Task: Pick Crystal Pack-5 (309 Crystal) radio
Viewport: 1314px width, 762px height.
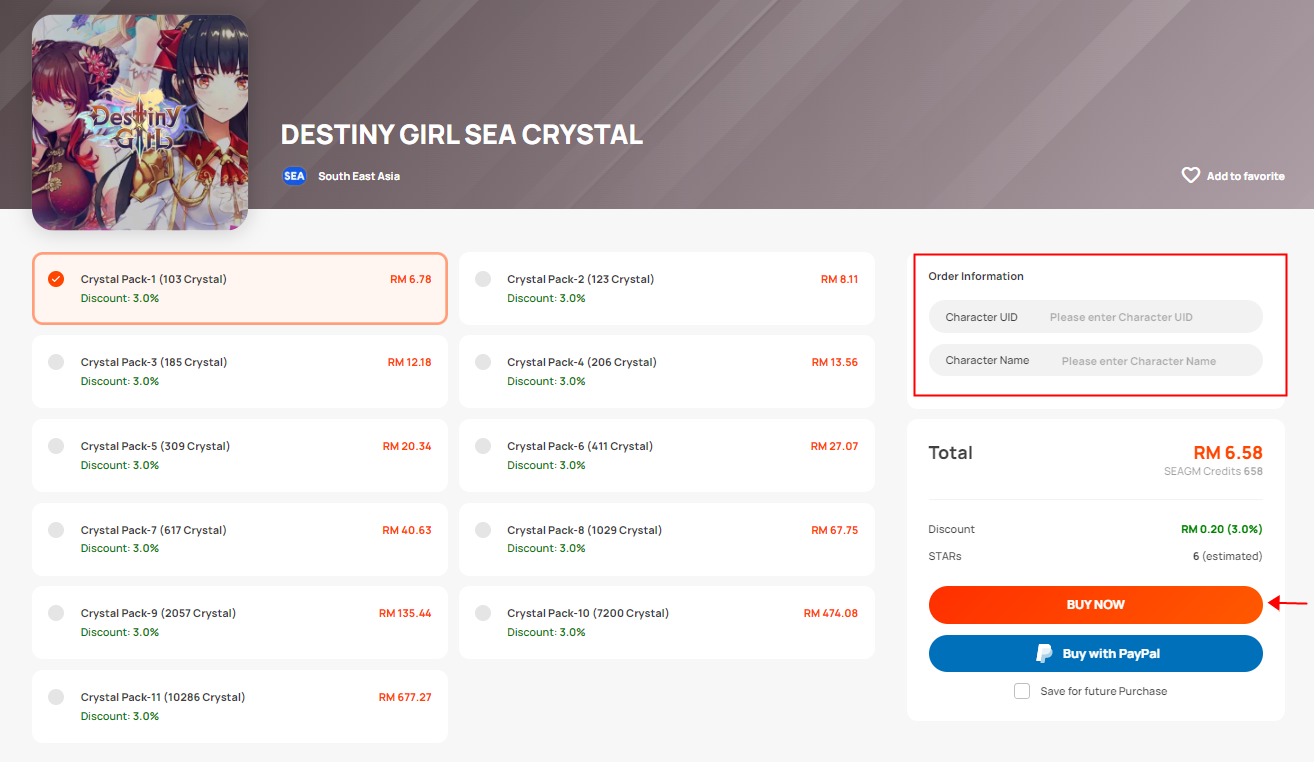Action: pos(56,446)
